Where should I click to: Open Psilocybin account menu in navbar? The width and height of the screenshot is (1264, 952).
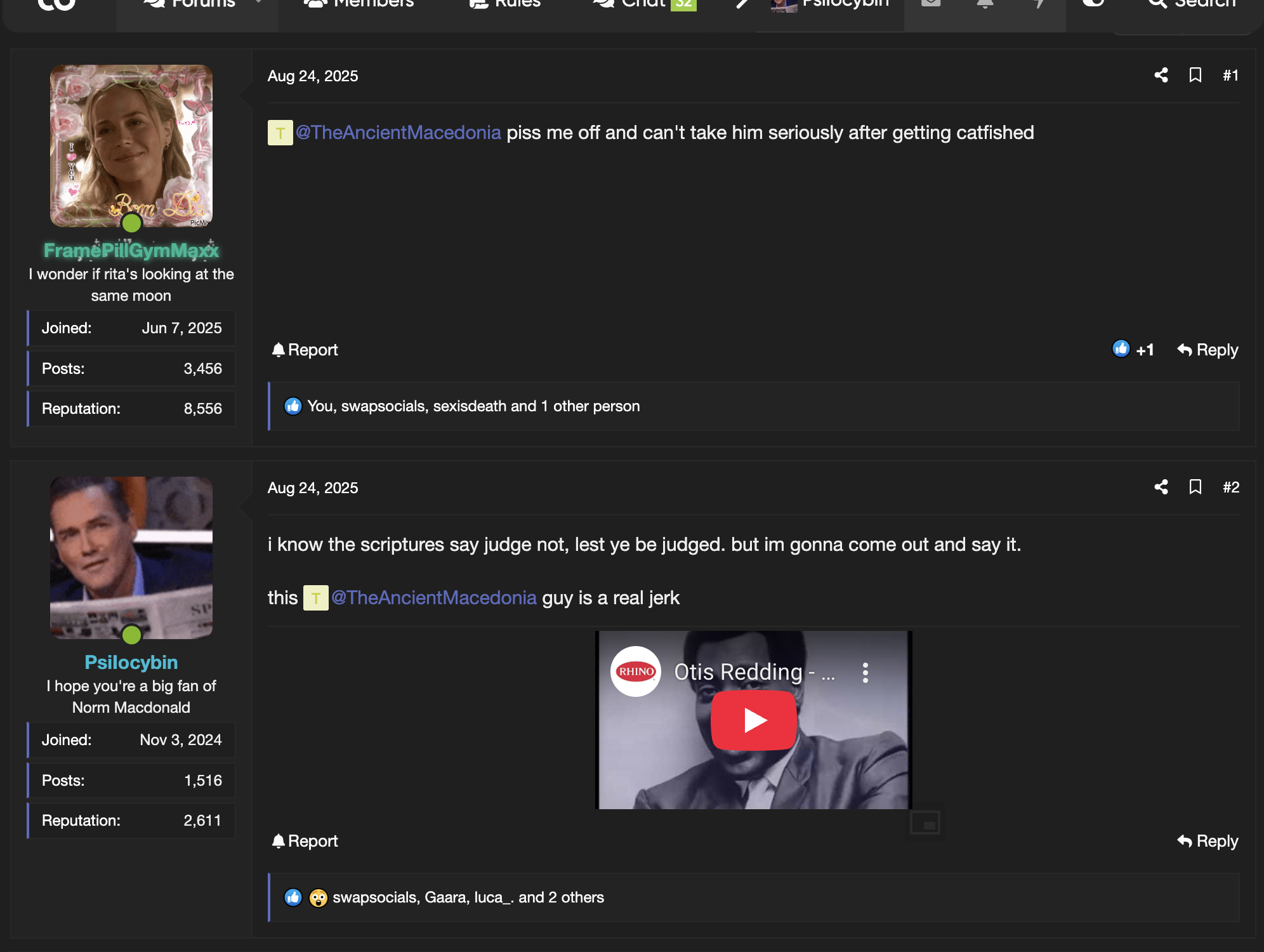[830, 5]
